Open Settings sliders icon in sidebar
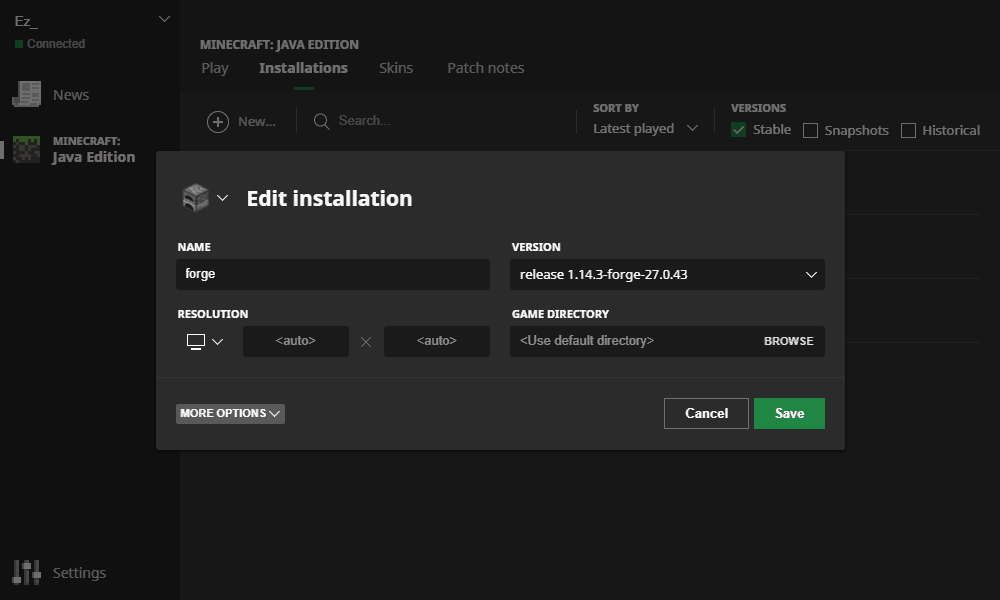Image resolution: width=1000 pixels, height=600 pixels. click(27, 572)
